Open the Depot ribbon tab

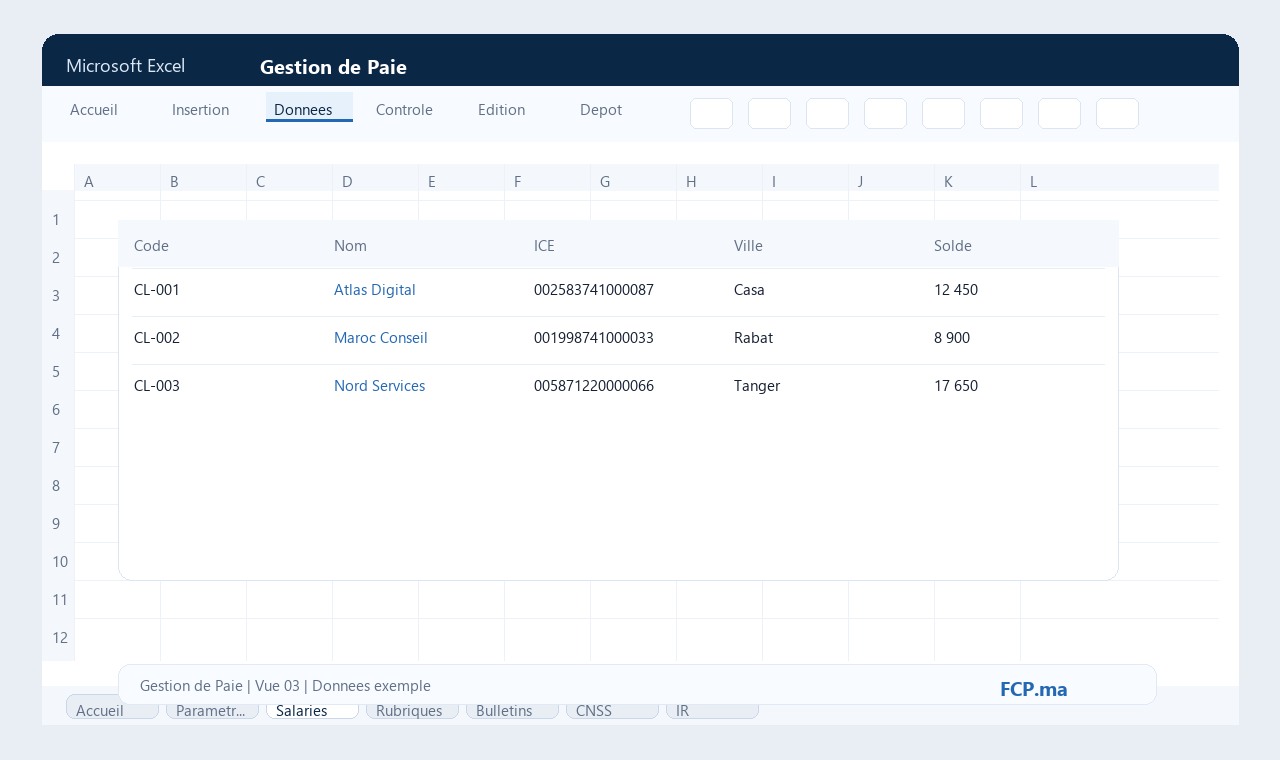(x=601, y=110)
